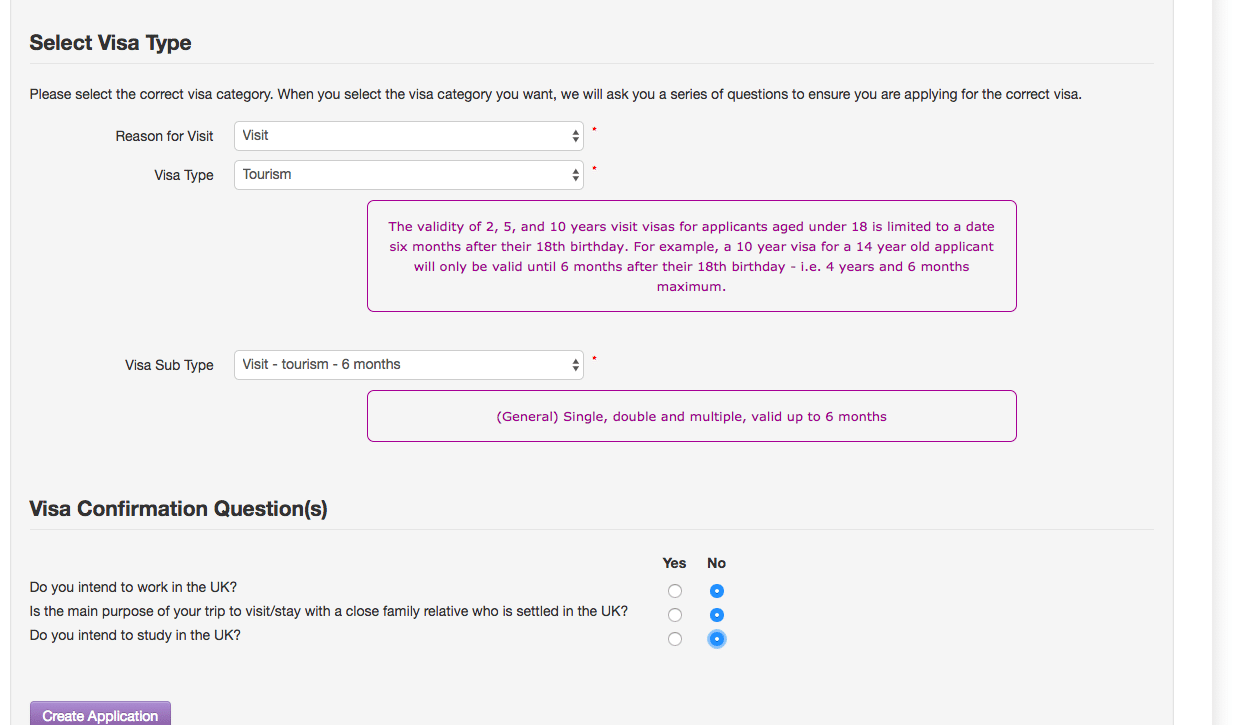
Task: Click the red asterisk beside Visa Sub Type
Action: point(594,358)
